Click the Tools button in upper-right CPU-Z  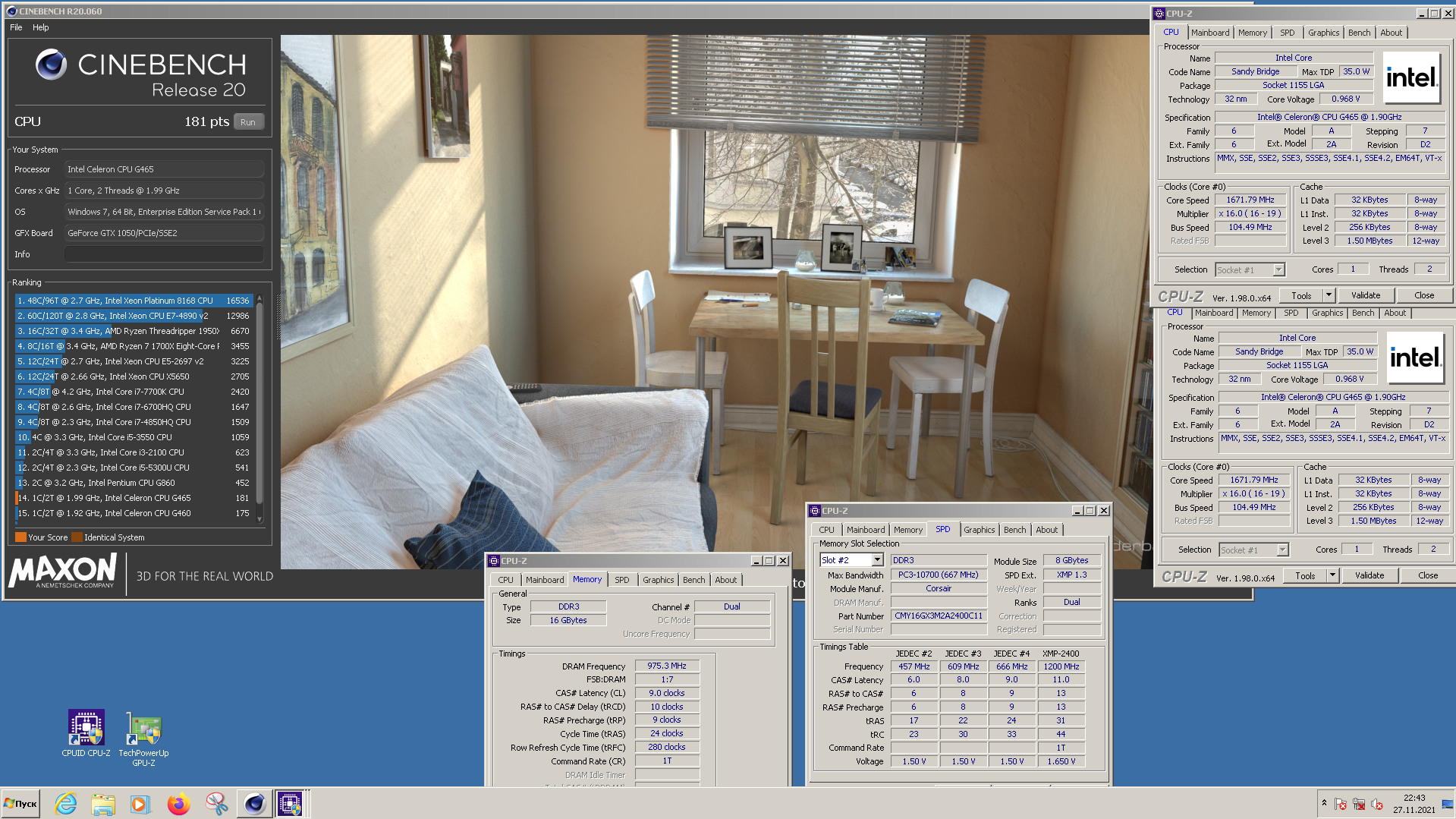1302,295
